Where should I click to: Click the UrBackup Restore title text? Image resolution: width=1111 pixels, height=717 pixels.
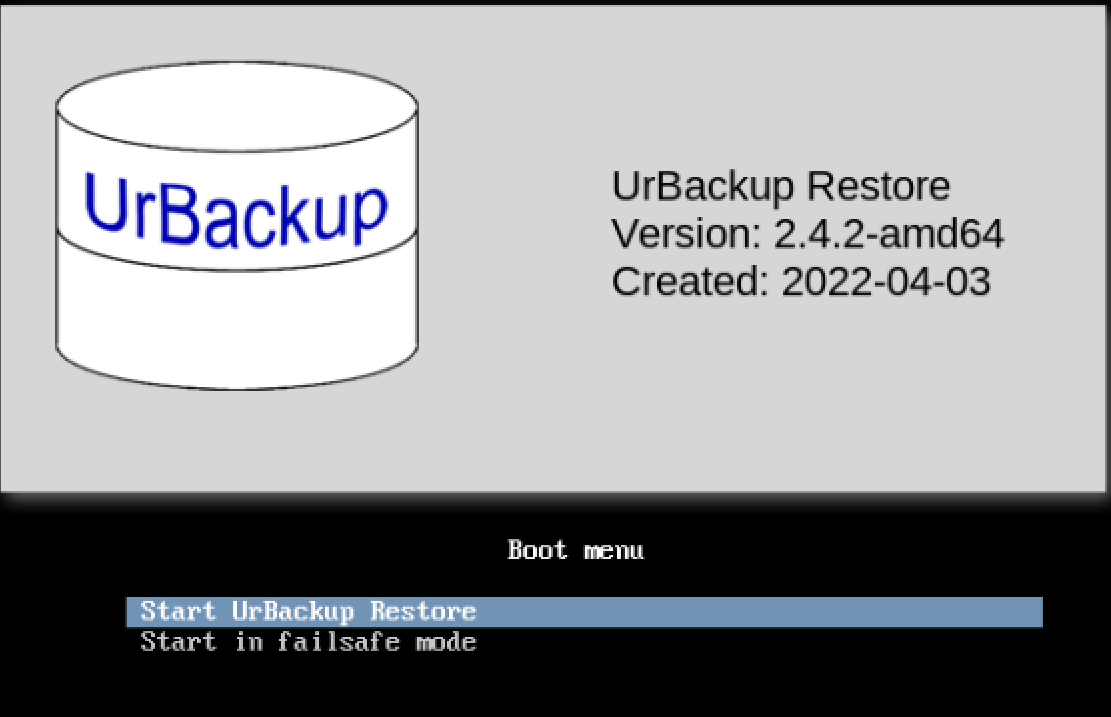[780, 186]
